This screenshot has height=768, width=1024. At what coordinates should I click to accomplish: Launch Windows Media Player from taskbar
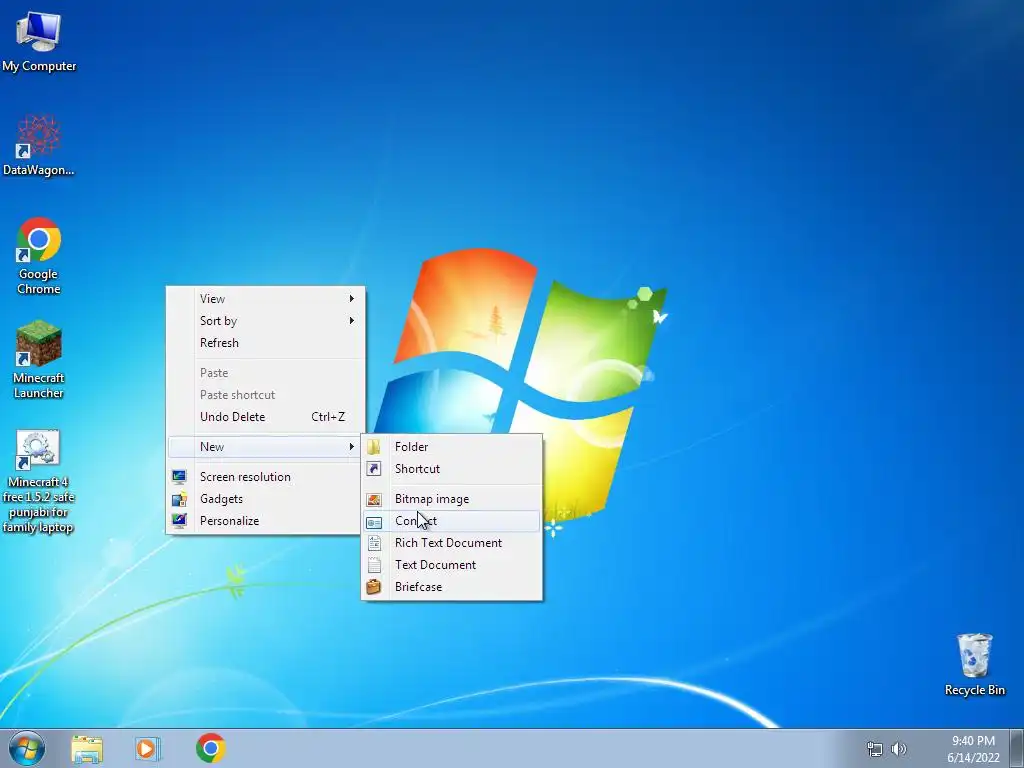coord(147,749)
